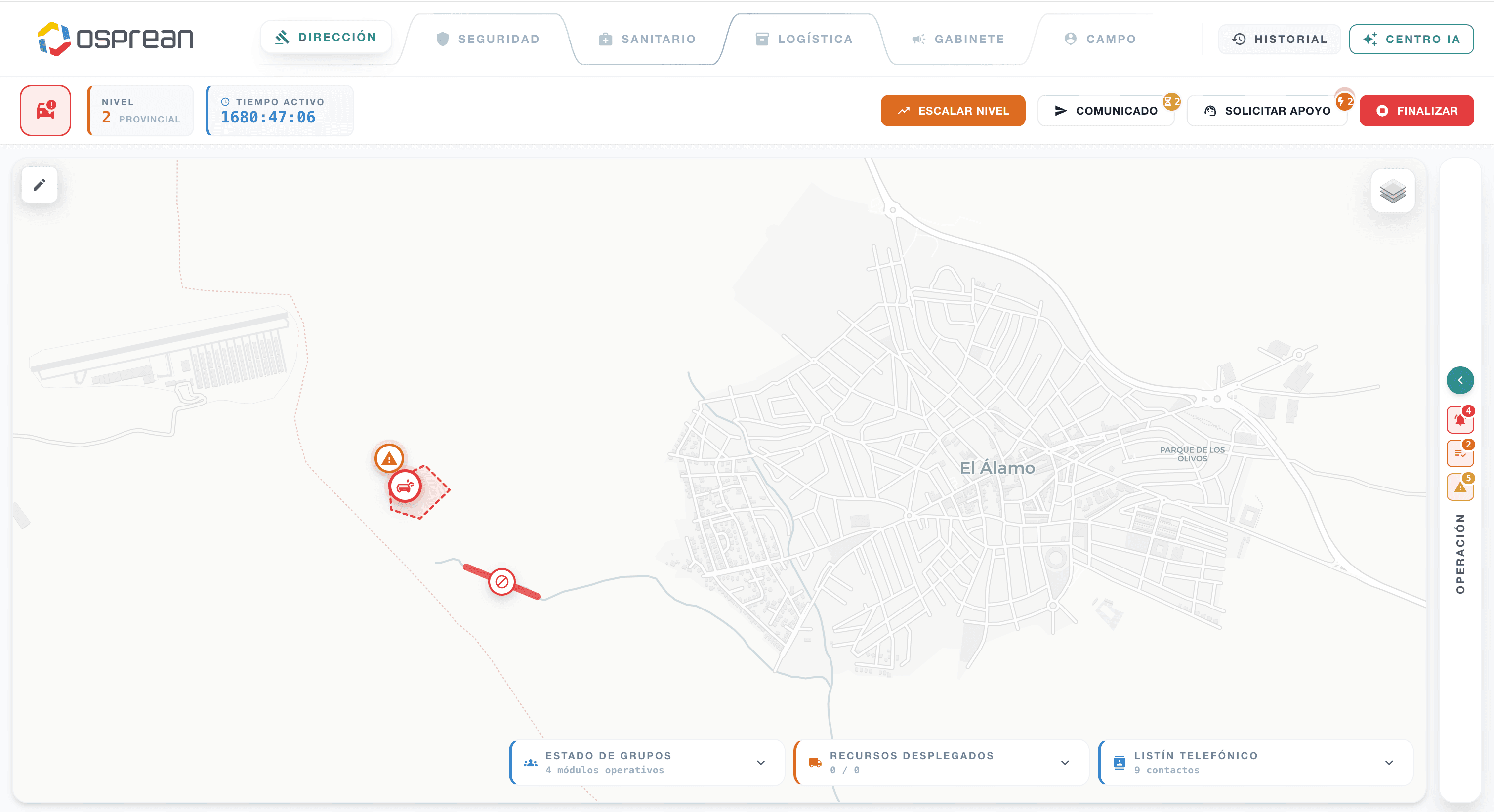Click the "9 contactos" text
1494x812 pixels.
point(1166,770)
